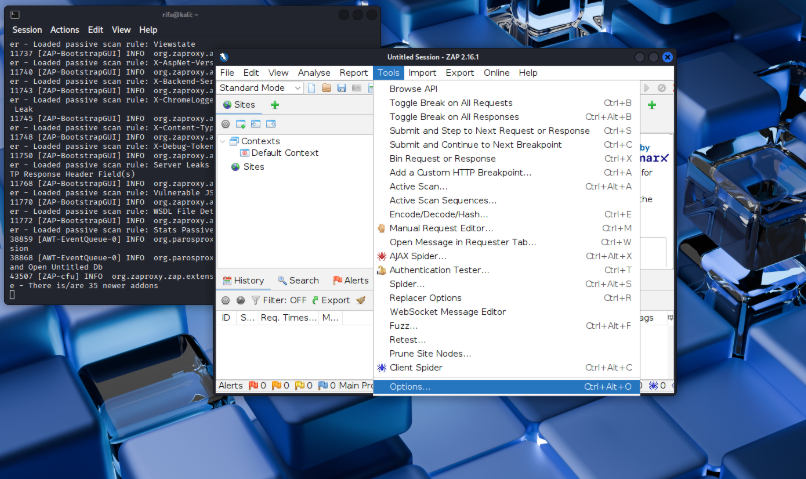Click New Session icon in ZAP toolbar

tap(312, 88)
